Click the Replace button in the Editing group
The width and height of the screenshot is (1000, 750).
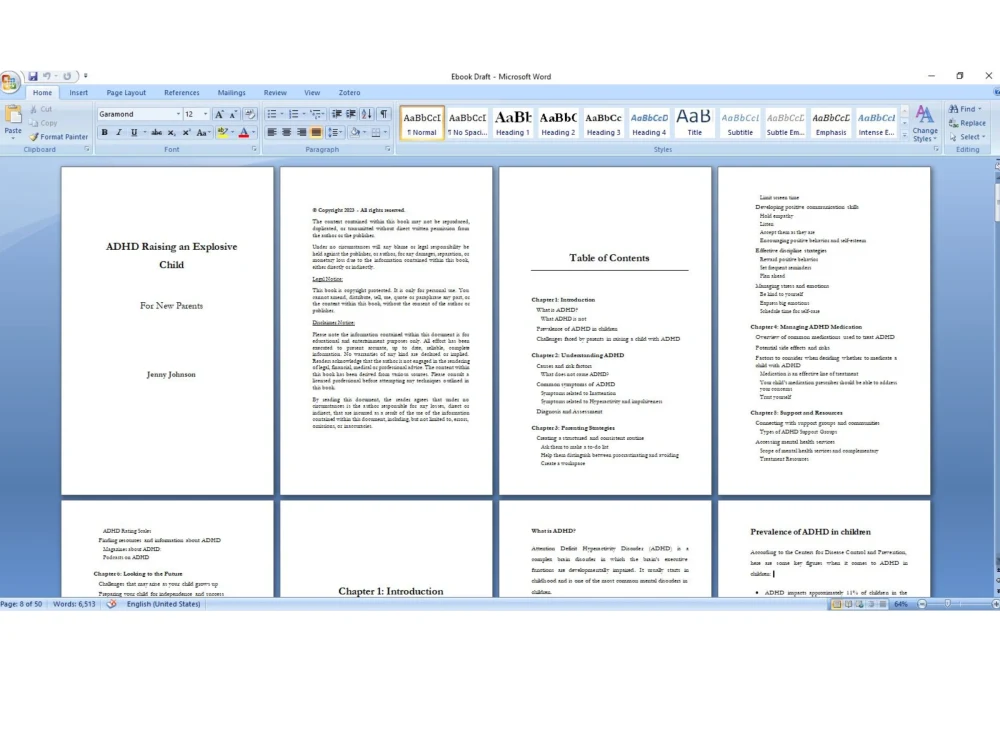(966, 122)
